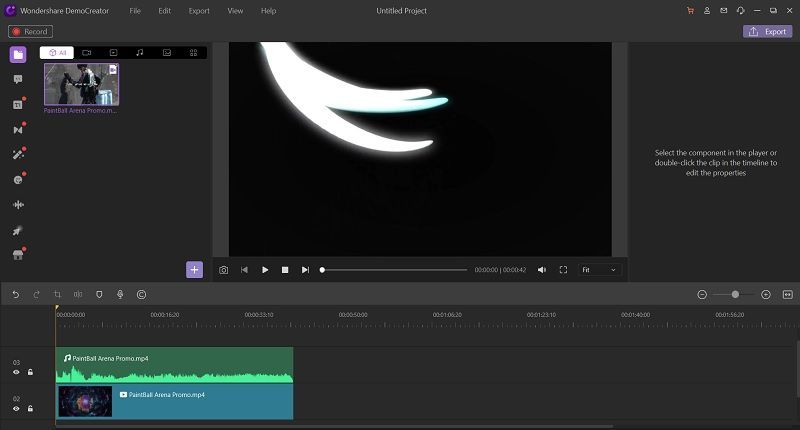Toggle fullscreen preview
800x430 pixels.
click(x=563, y=270)
